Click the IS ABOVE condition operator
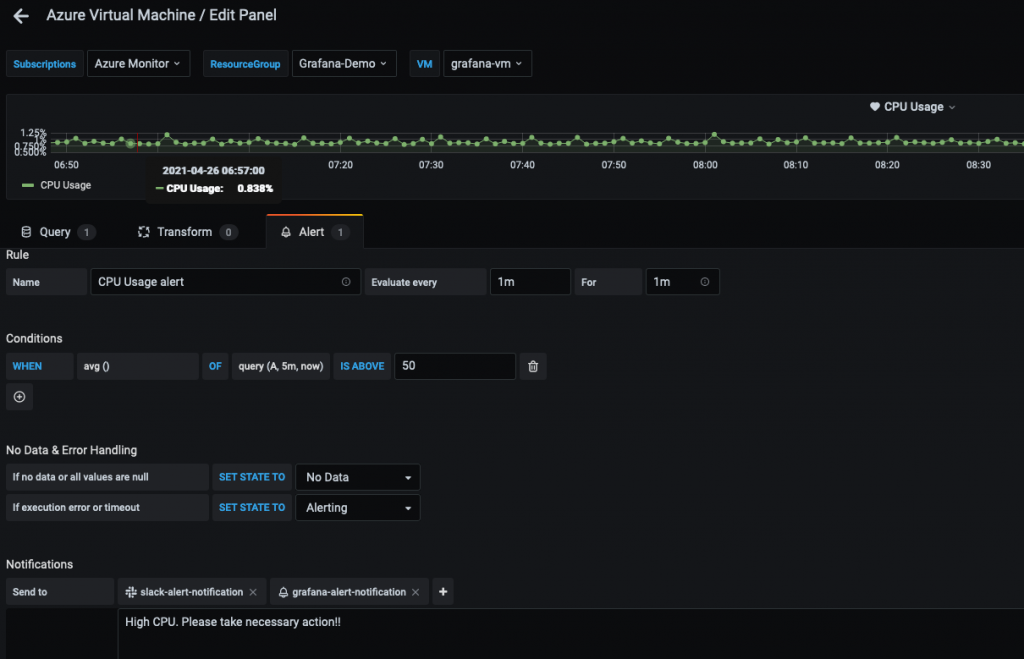1024x659 pixels. click(360, 366)
